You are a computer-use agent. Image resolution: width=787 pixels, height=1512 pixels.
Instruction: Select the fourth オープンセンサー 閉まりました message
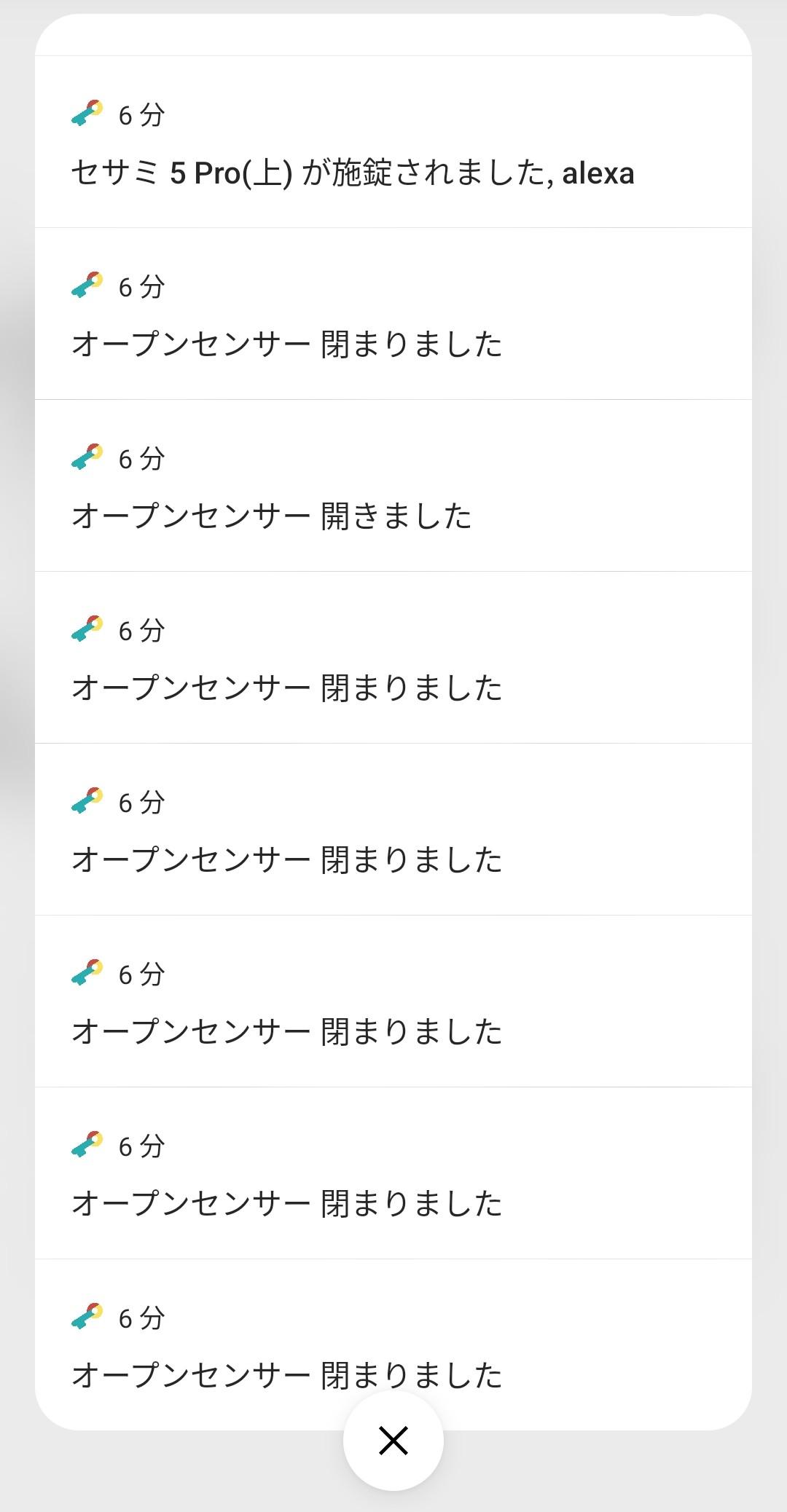(287, 1032)
